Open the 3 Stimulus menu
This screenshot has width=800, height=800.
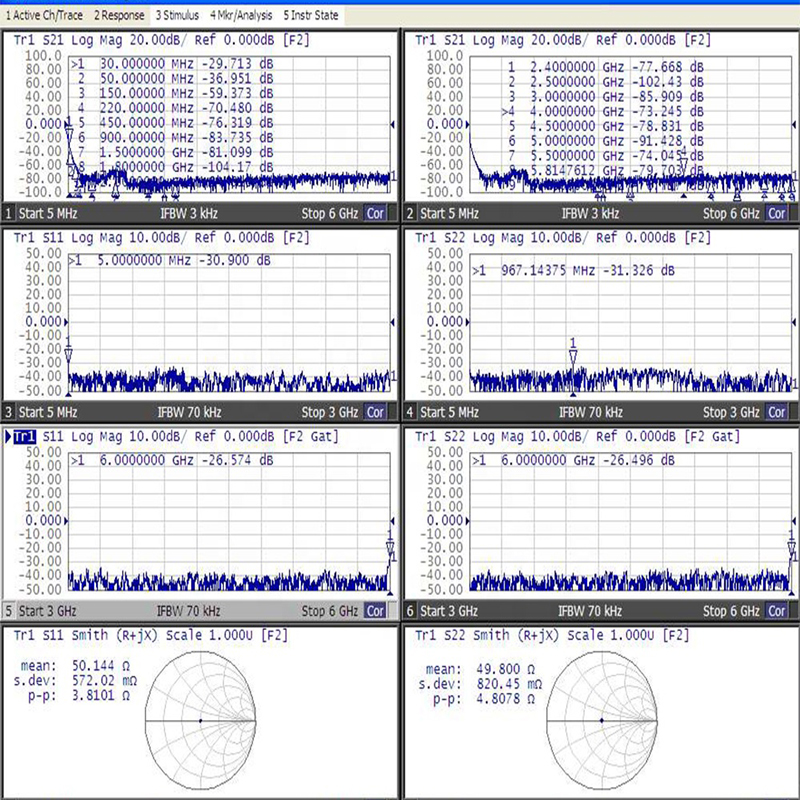click(177, 15)
